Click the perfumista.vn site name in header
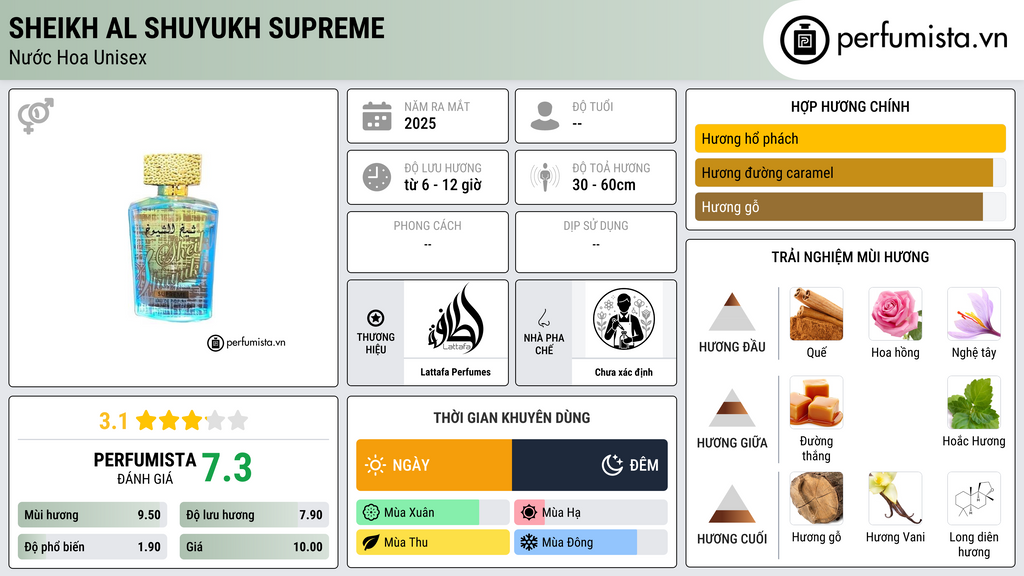The image size is (1024, 576). tap(922, 39)
